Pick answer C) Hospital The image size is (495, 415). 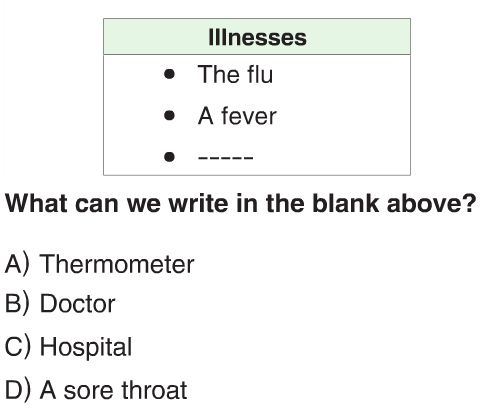coord(68,347)
